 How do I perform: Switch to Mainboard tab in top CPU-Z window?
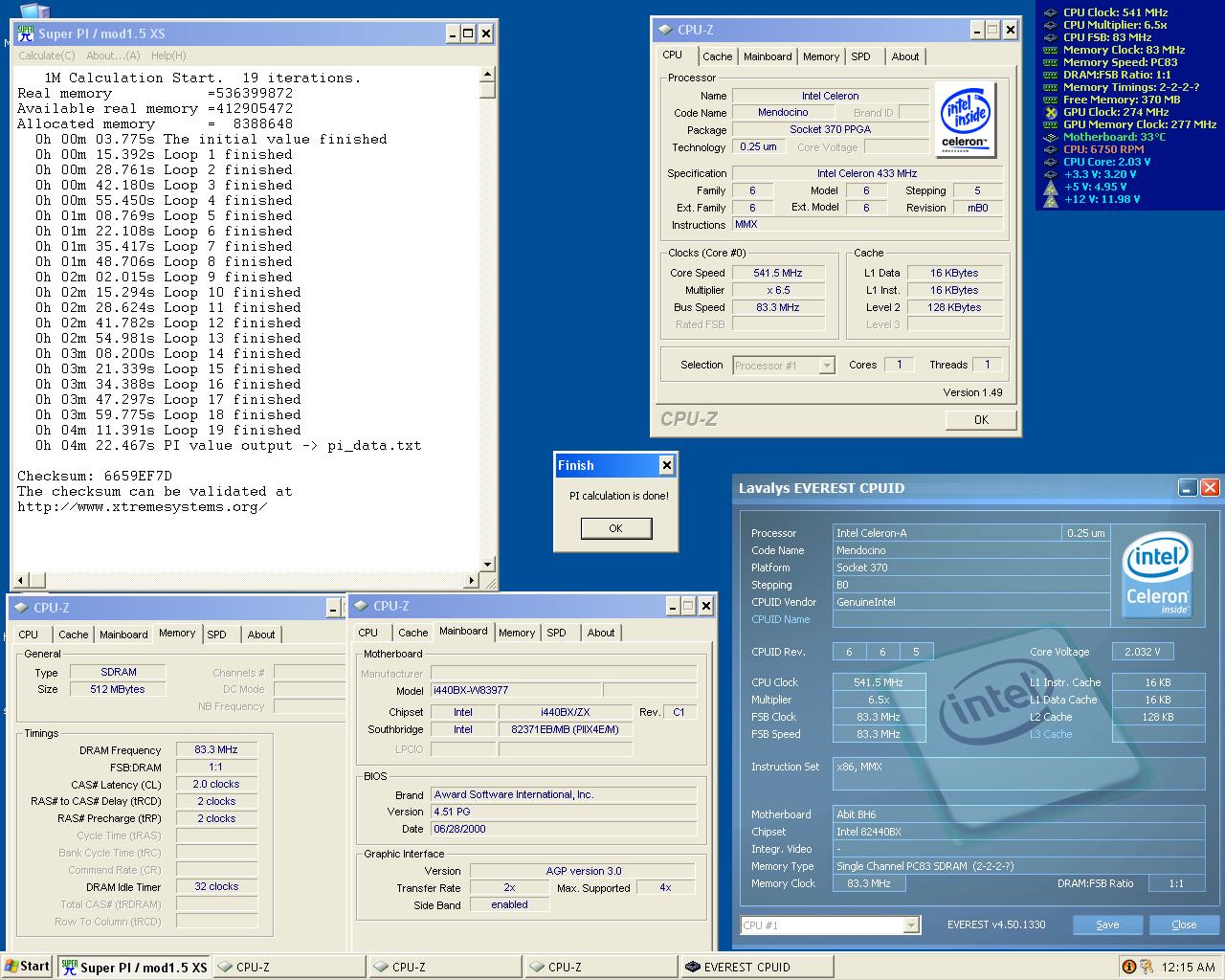coord(768,56)
